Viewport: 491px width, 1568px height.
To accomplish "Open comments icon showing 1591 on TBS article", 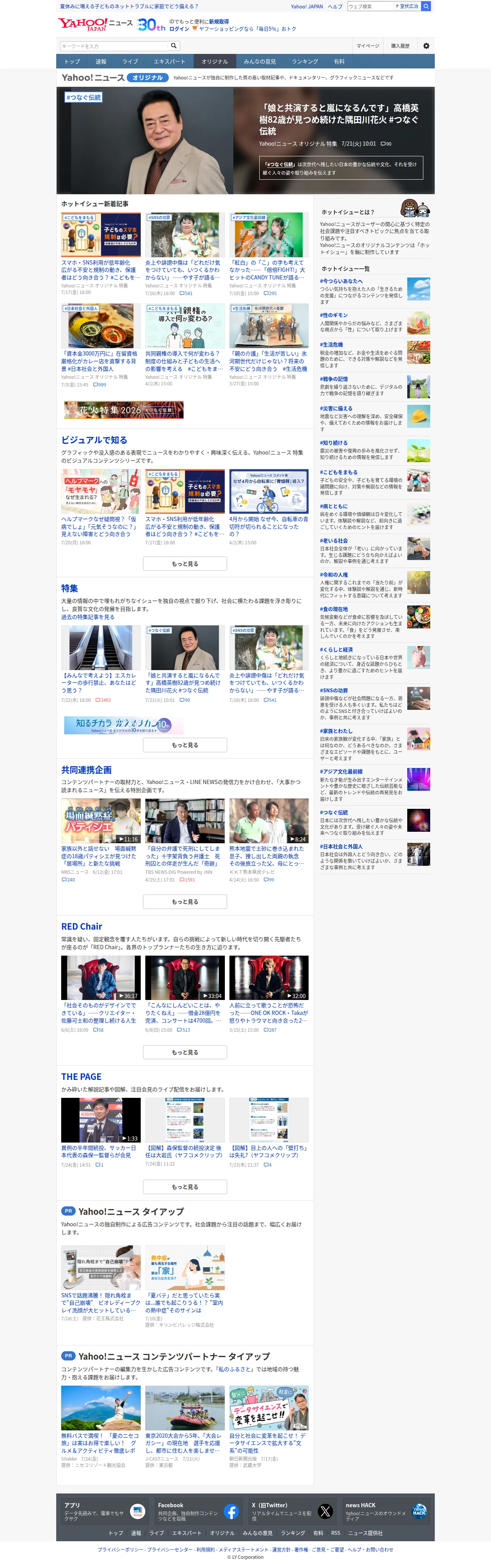I will (182, 880).
